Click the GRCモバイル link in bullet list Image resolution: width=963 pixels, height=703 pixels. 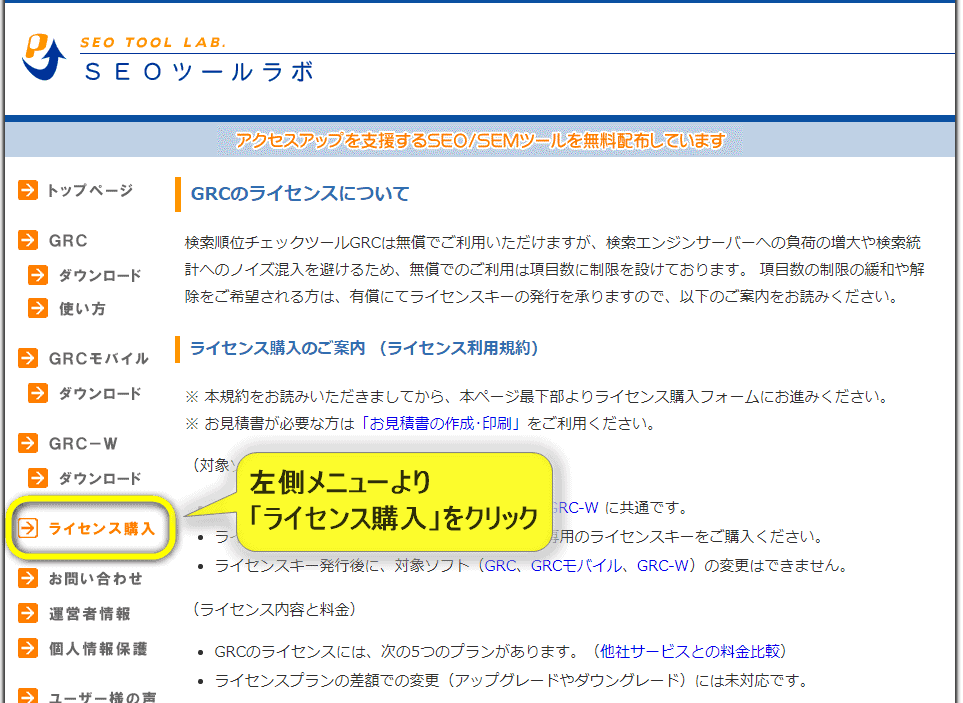coord(576,565)
